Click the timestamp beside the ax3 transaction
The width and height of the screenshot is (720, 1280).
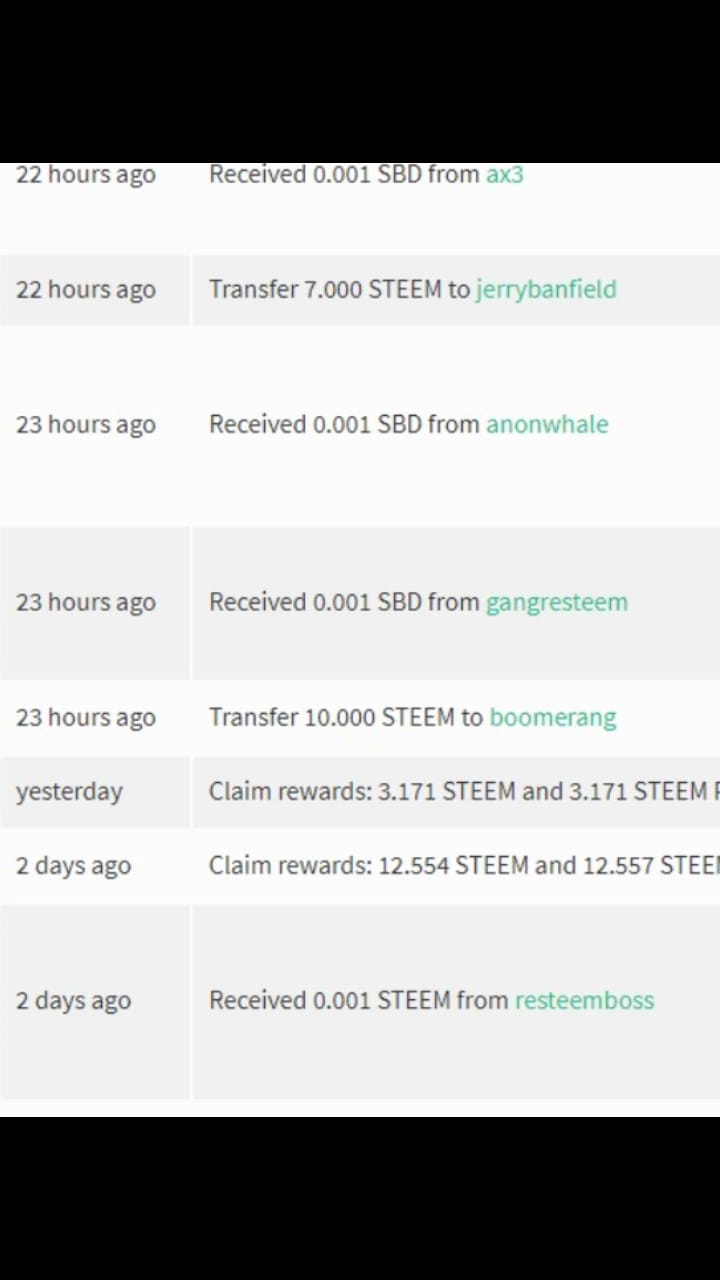point(86,175)
